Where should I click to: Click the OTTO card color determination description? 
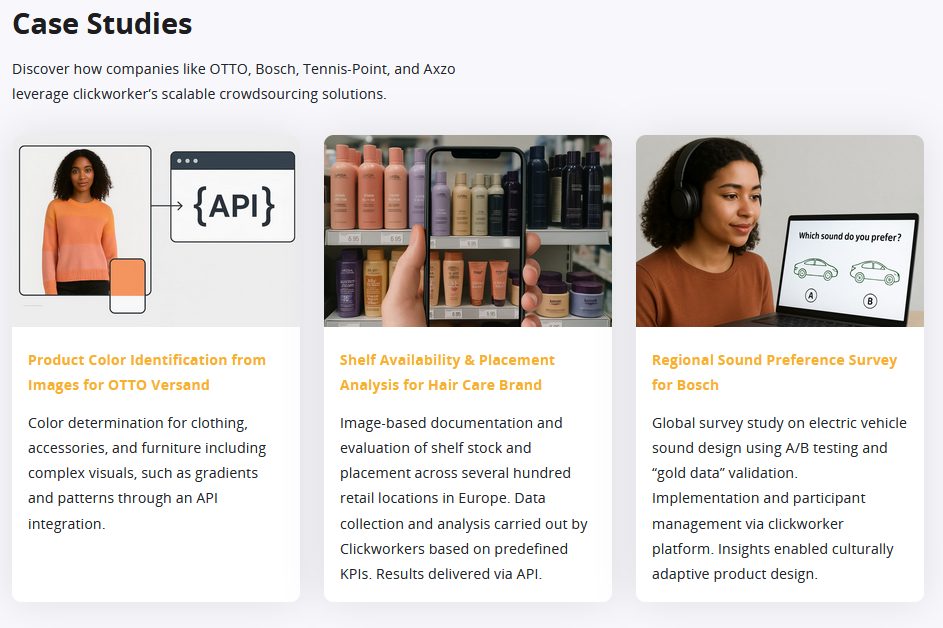click(x=147, y=472)
